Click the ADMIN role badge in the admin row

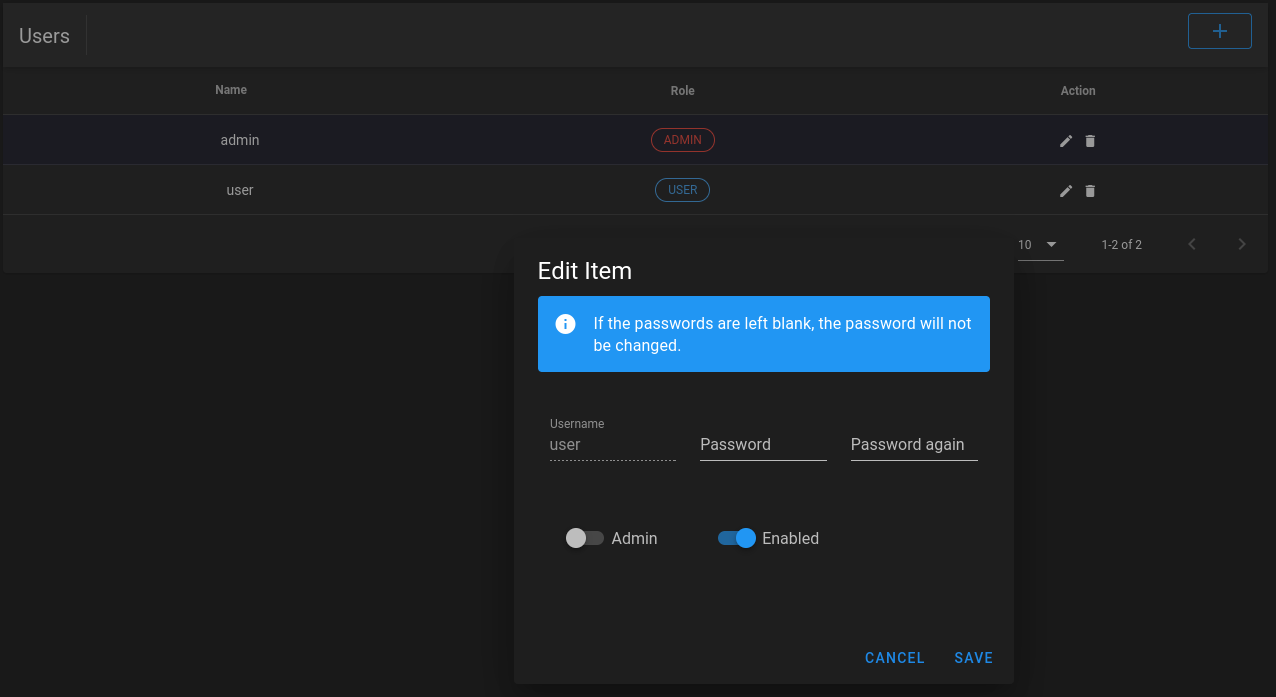click(683, 140)
